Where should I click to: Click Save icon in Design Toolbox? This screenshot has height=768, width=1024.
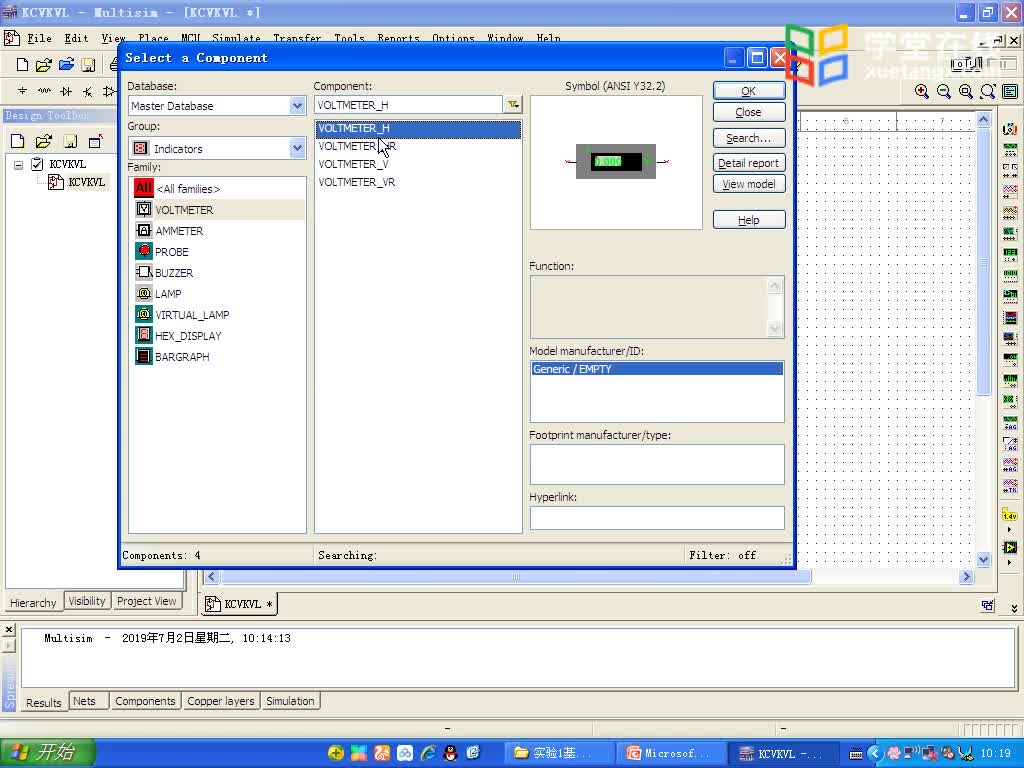pyautogui.click(x=70, y=141)
